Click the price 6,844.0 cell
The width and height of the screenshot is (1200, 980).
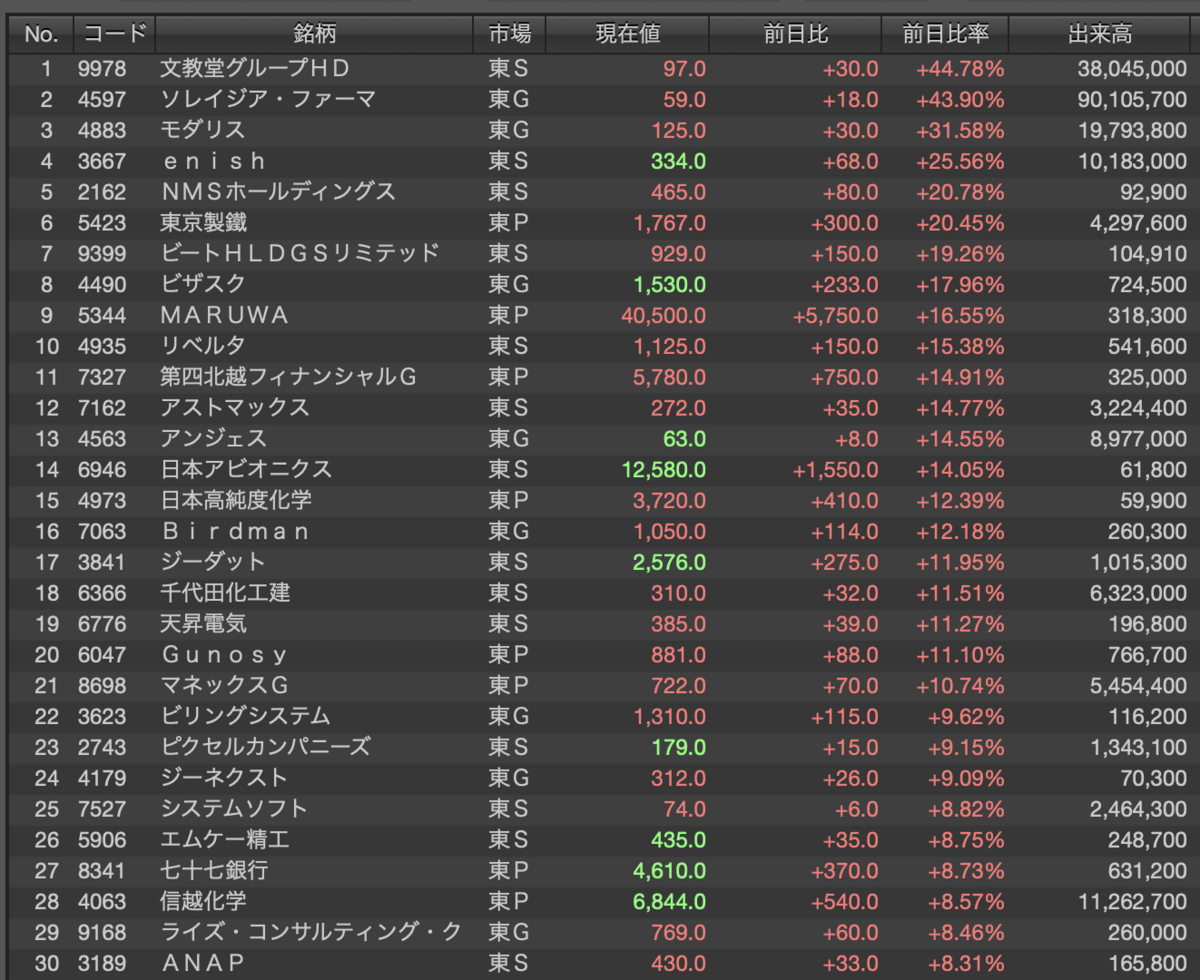pos(669,901)
